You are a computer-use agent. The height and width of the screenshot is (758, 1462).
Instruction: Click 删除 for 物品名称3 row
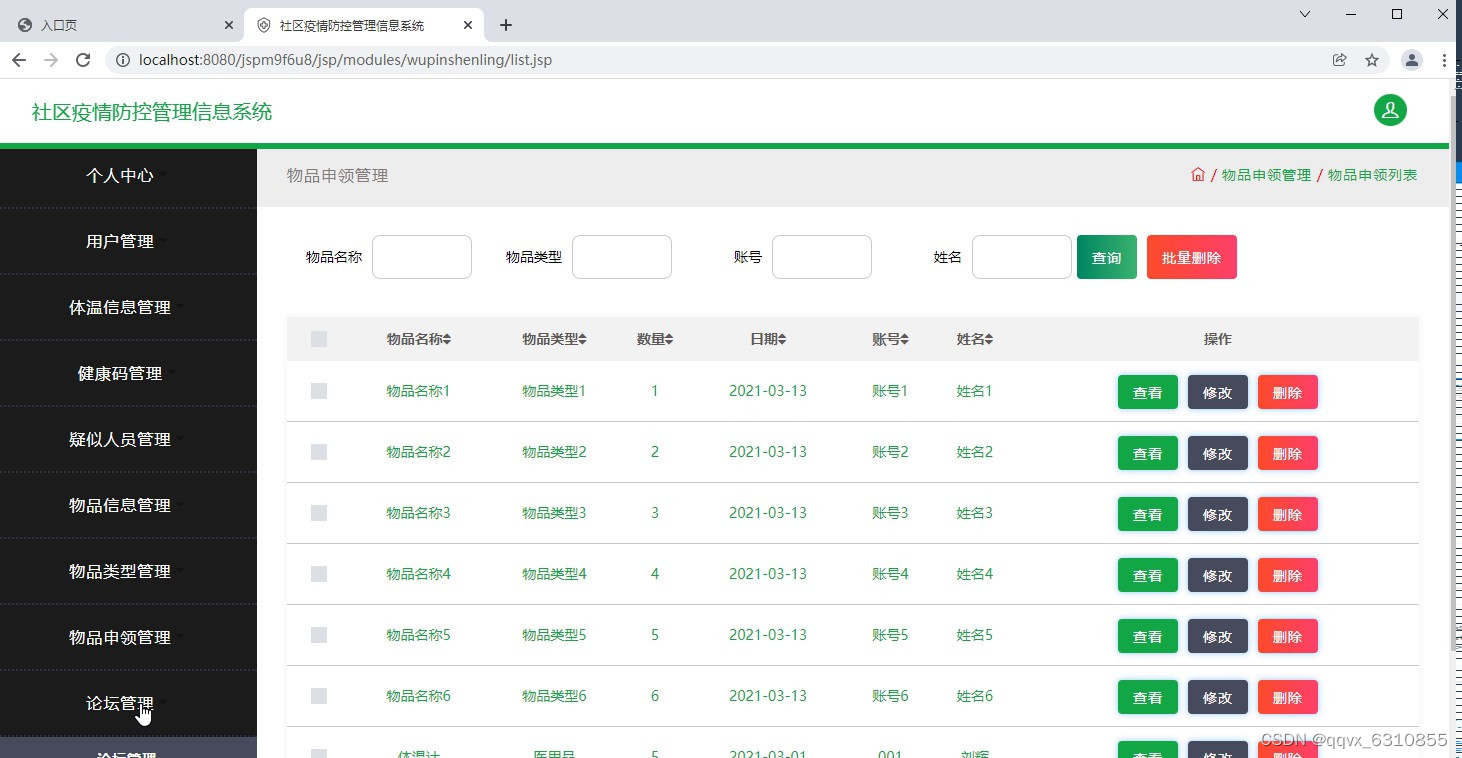pos(1288,514)
